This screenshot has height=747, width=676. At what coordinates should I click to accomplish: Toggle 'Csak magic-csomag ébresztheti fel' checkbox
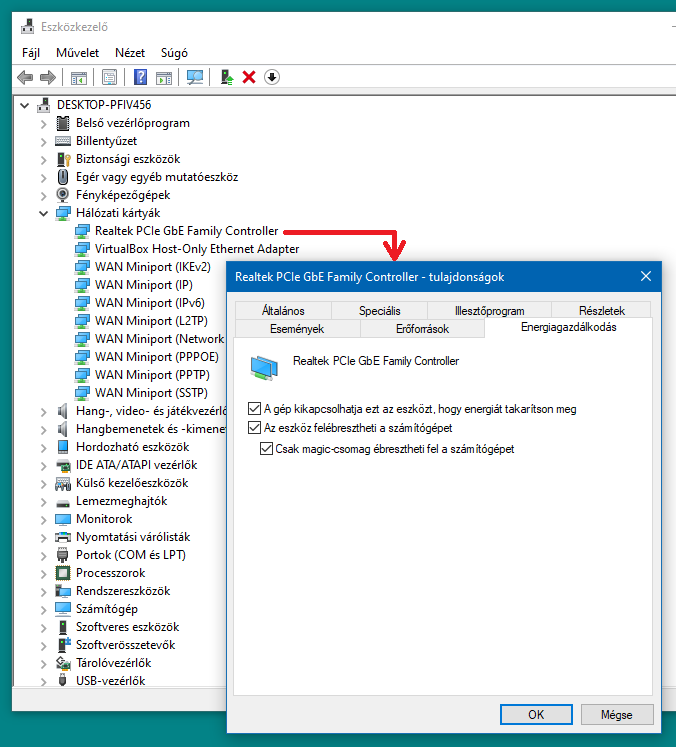coord(266,449)
